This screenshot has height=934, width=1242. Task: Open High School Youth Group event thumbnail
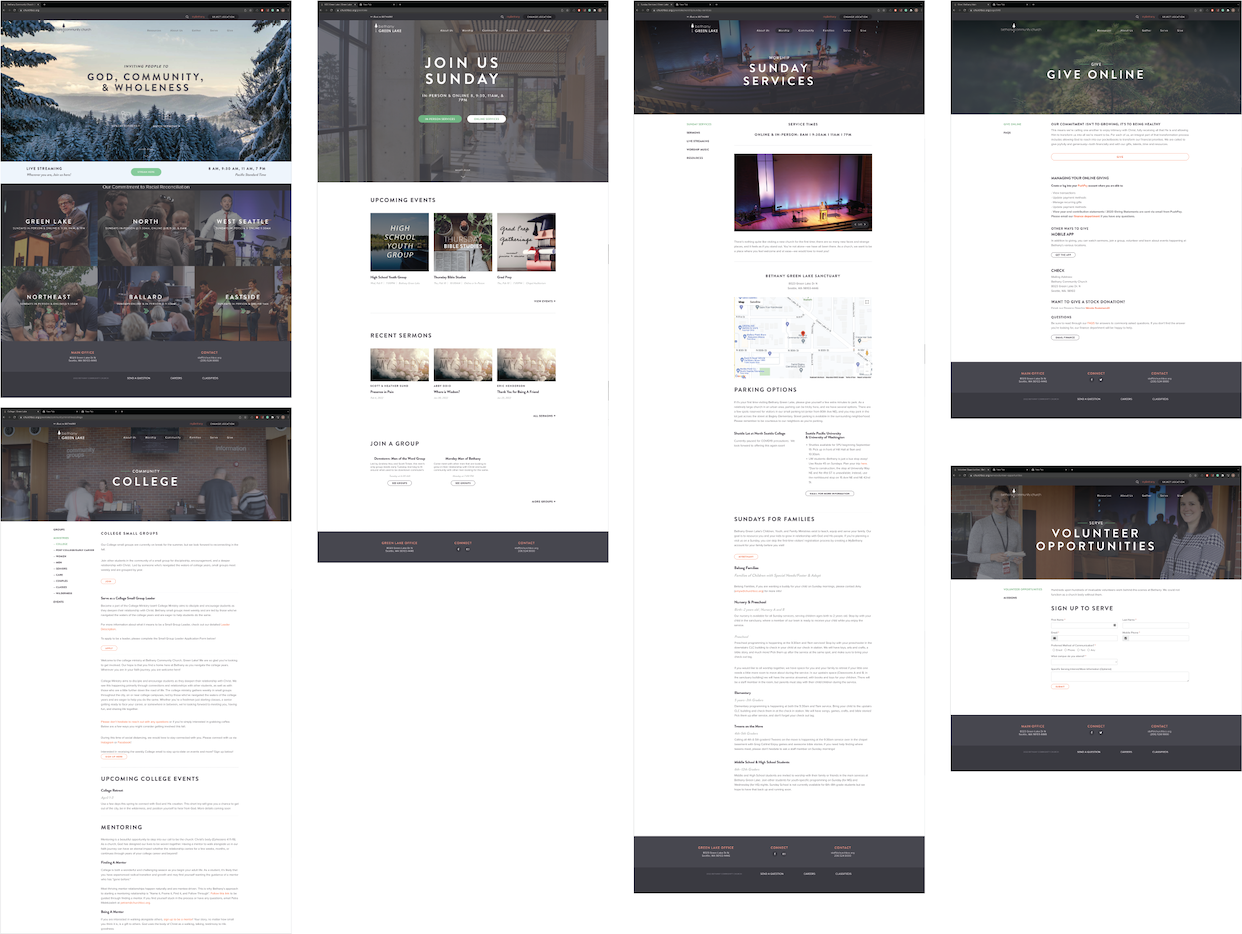point(399,241)
